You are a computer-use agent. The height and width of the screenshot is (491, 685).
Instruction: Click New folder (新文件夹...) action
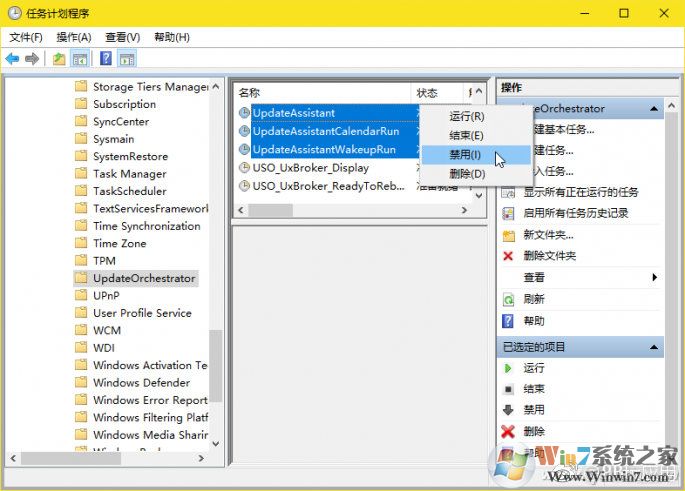point(548,235)
